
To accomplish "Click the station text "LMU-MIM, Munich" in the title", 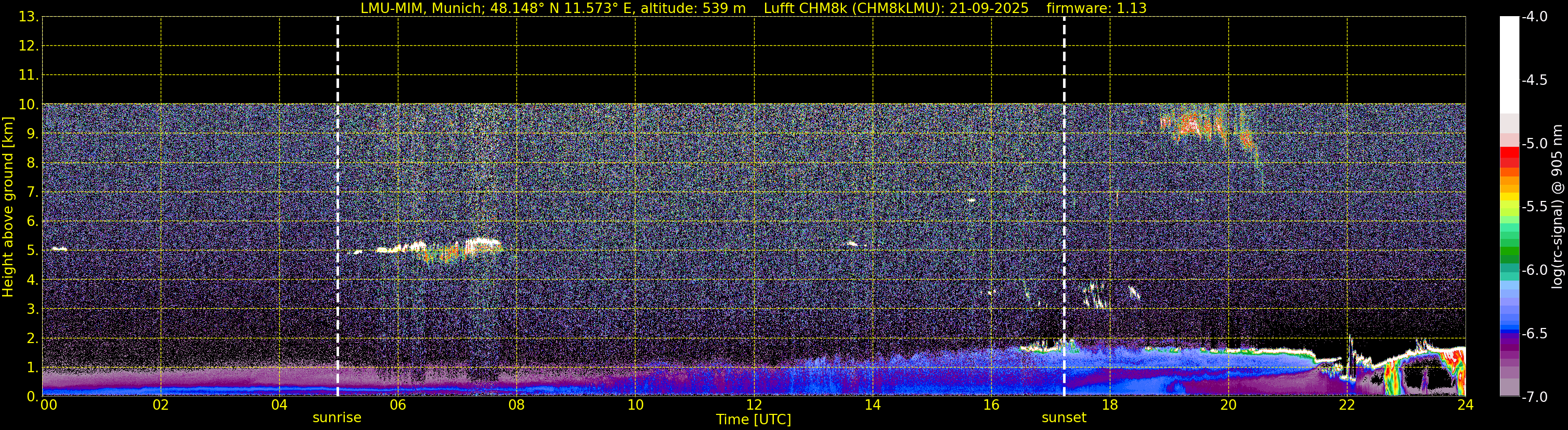I will pos(422,8).
